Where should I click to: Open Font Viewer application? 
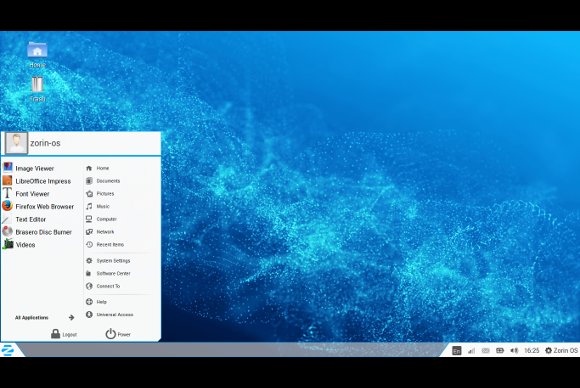26,194
